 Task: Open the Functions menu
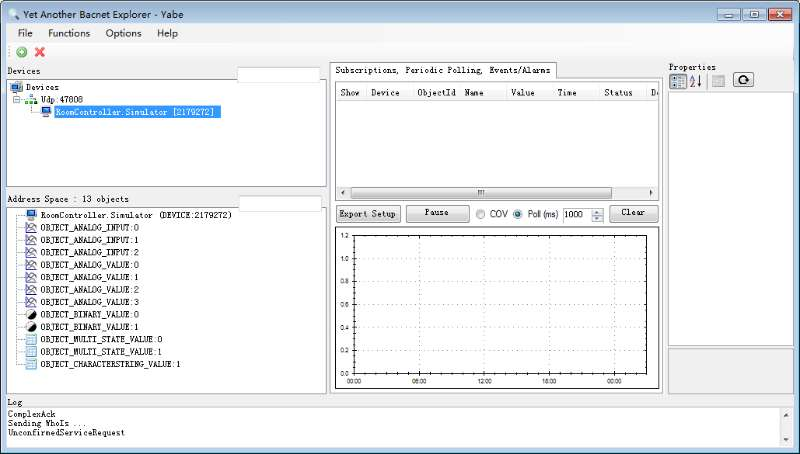(x=69, y=33)
